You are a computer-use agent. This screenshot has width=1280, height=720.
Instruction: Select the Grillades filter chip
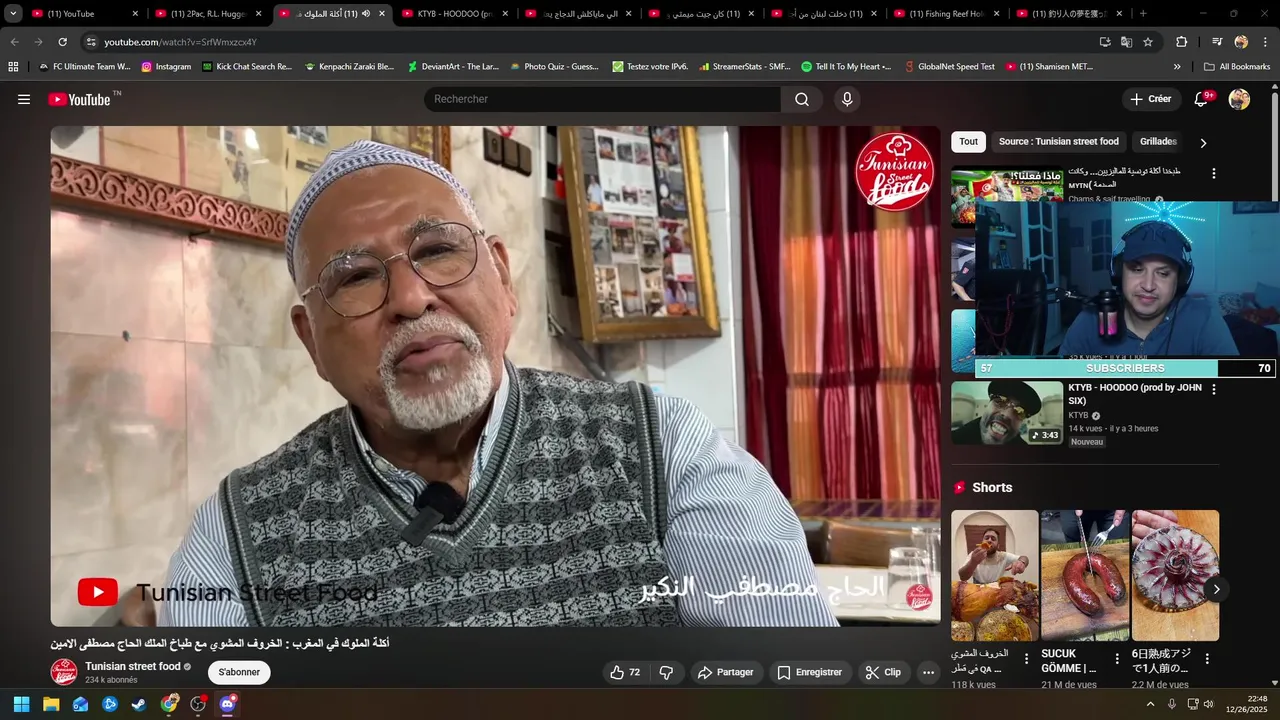(x=1158, y=142)
